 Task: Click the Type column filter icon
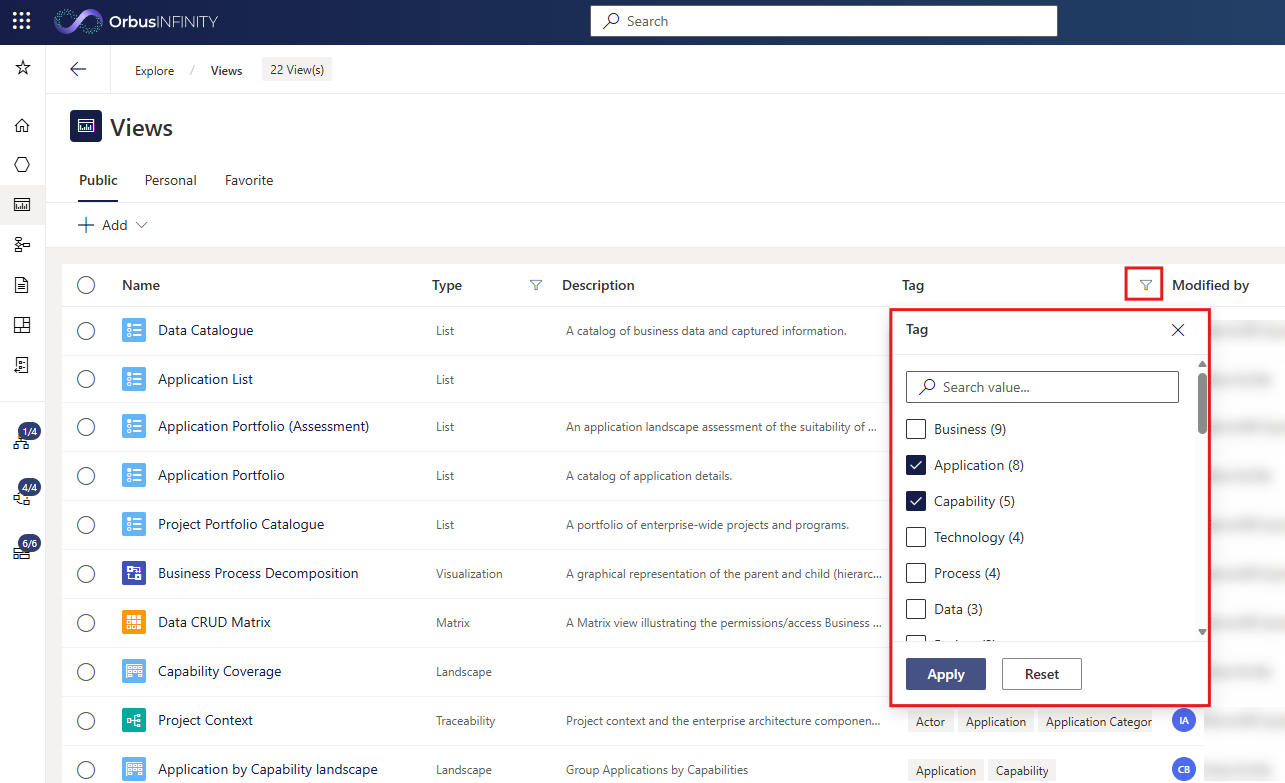[x=535, y=285]
